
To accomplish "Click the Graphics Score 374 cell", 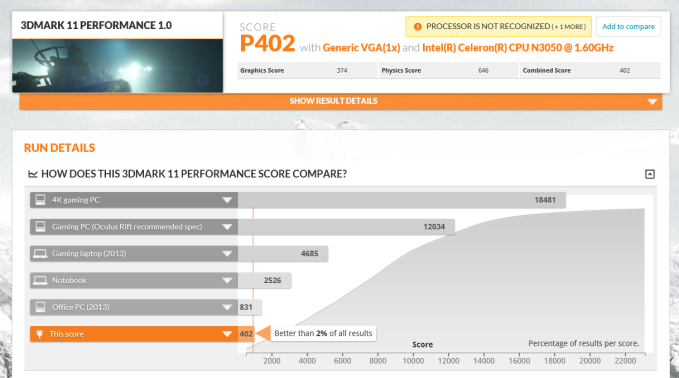I will (x=307, y=71).
